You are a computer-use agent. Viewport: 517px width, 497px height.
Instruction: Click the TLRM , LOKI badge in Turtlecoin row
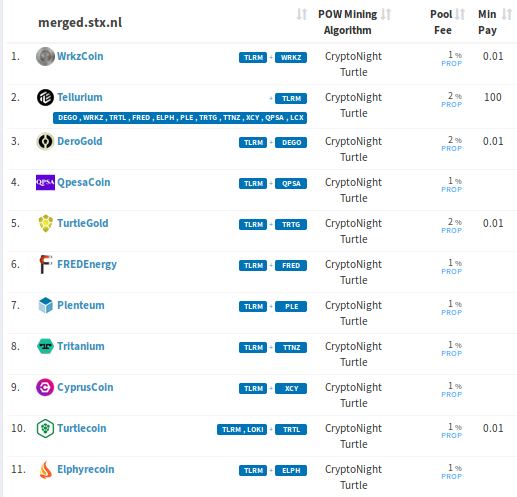point(242,429)
